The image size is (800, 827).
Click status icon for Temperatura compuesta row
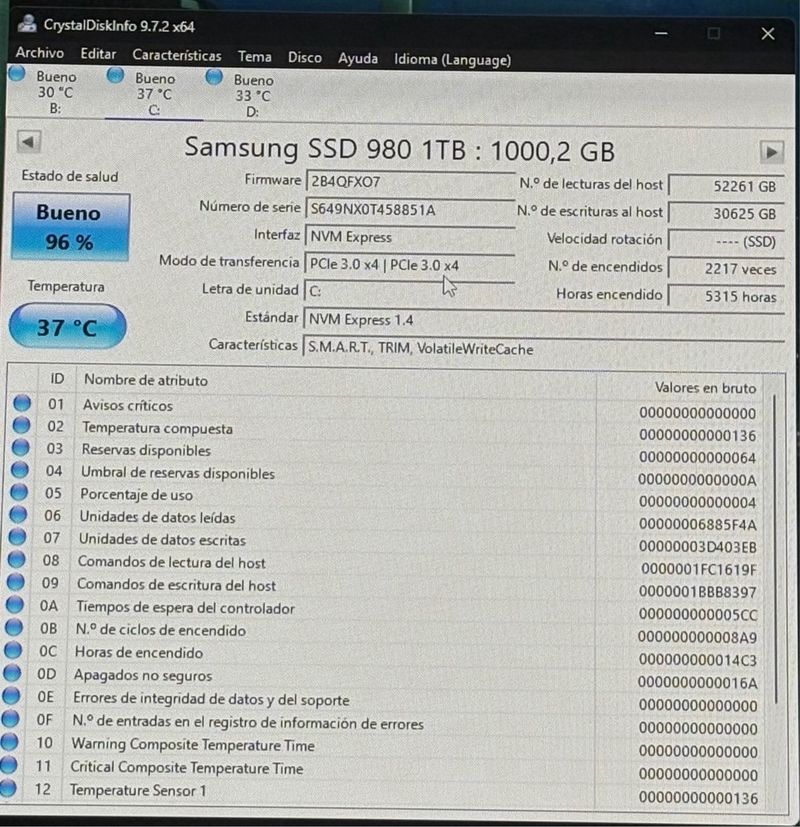point(21,425)
